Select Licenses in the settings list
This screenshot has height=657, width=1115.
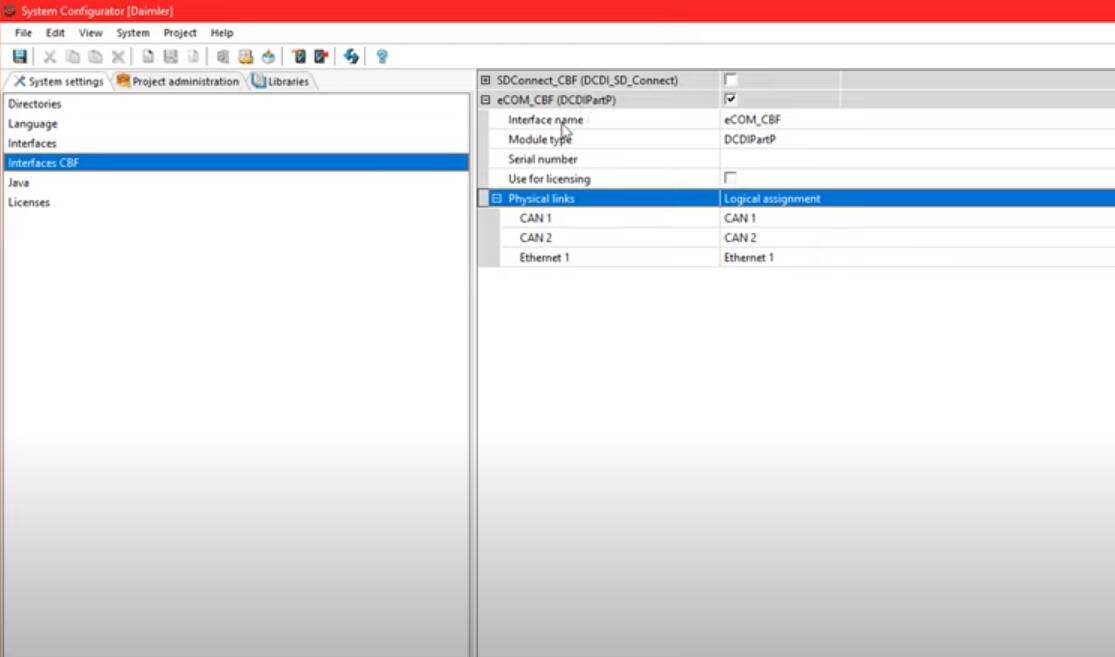pos(29,202)
